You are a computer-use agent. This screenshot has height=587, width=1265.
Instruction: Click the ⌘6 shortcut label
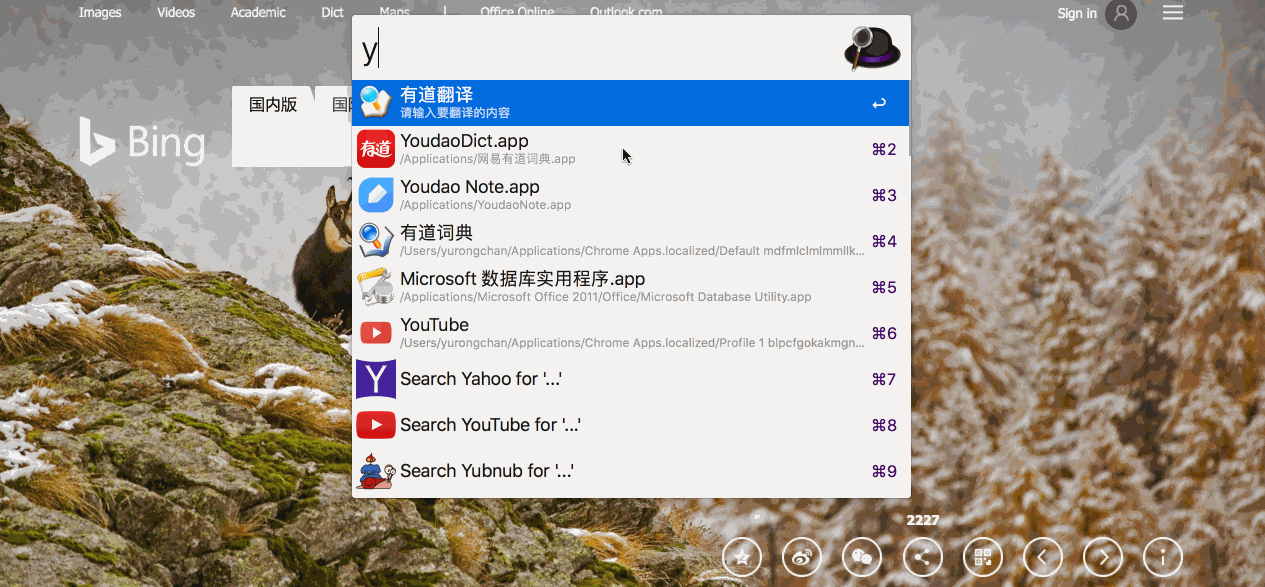[x=884, y=333]
